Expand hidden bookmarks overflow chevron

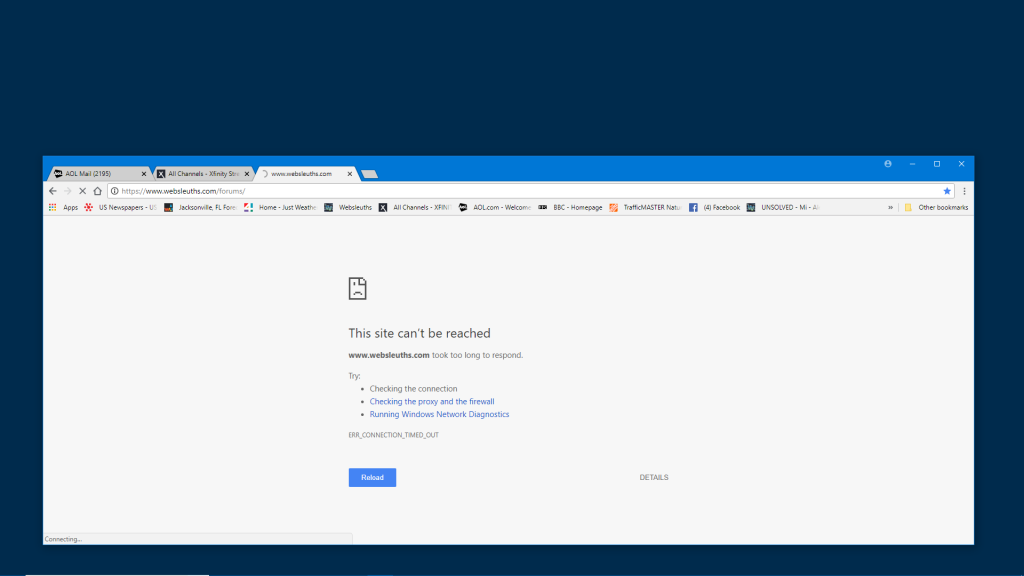pyautogui.click(x=890, y=208)
